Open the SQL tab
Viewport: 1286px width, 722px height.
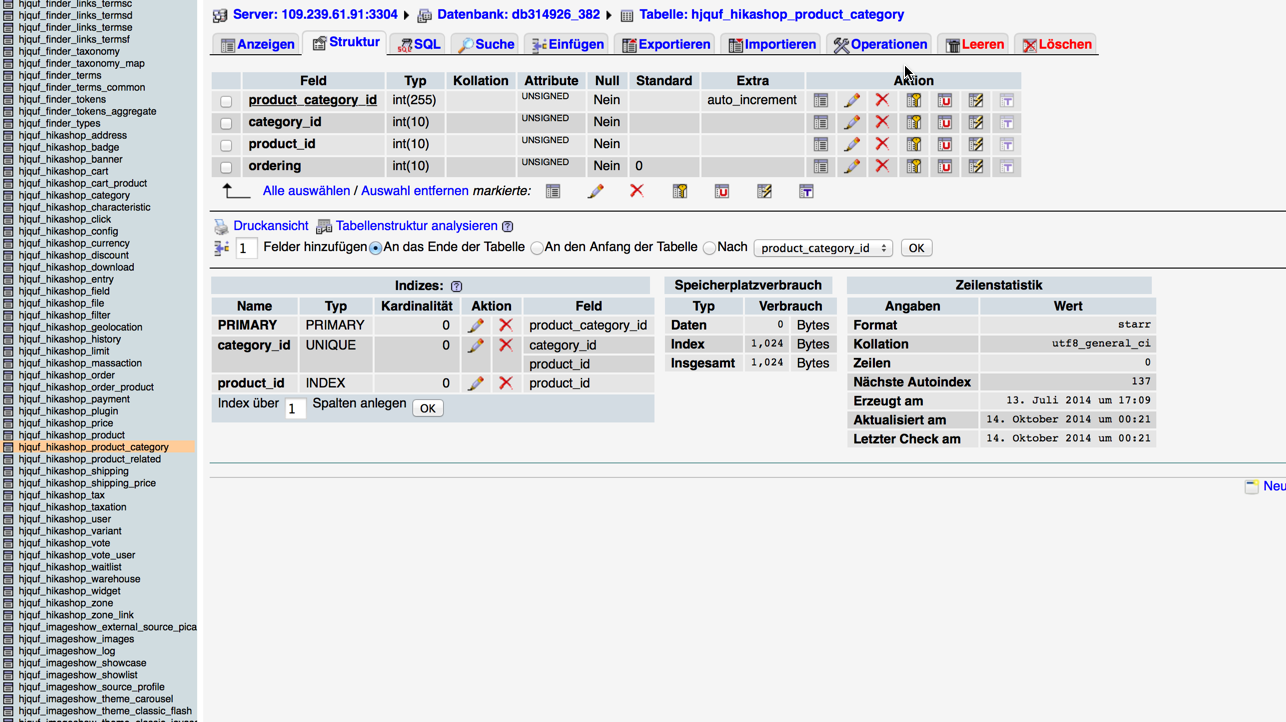tap(418, 44)
